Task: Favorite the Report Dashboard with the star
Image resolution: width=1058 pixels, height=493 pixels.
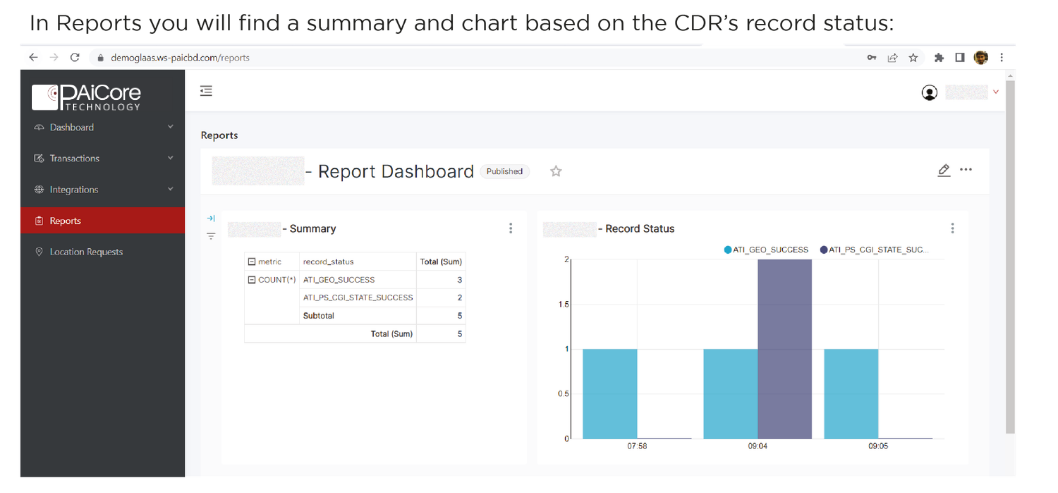Action: click(556, 171)
